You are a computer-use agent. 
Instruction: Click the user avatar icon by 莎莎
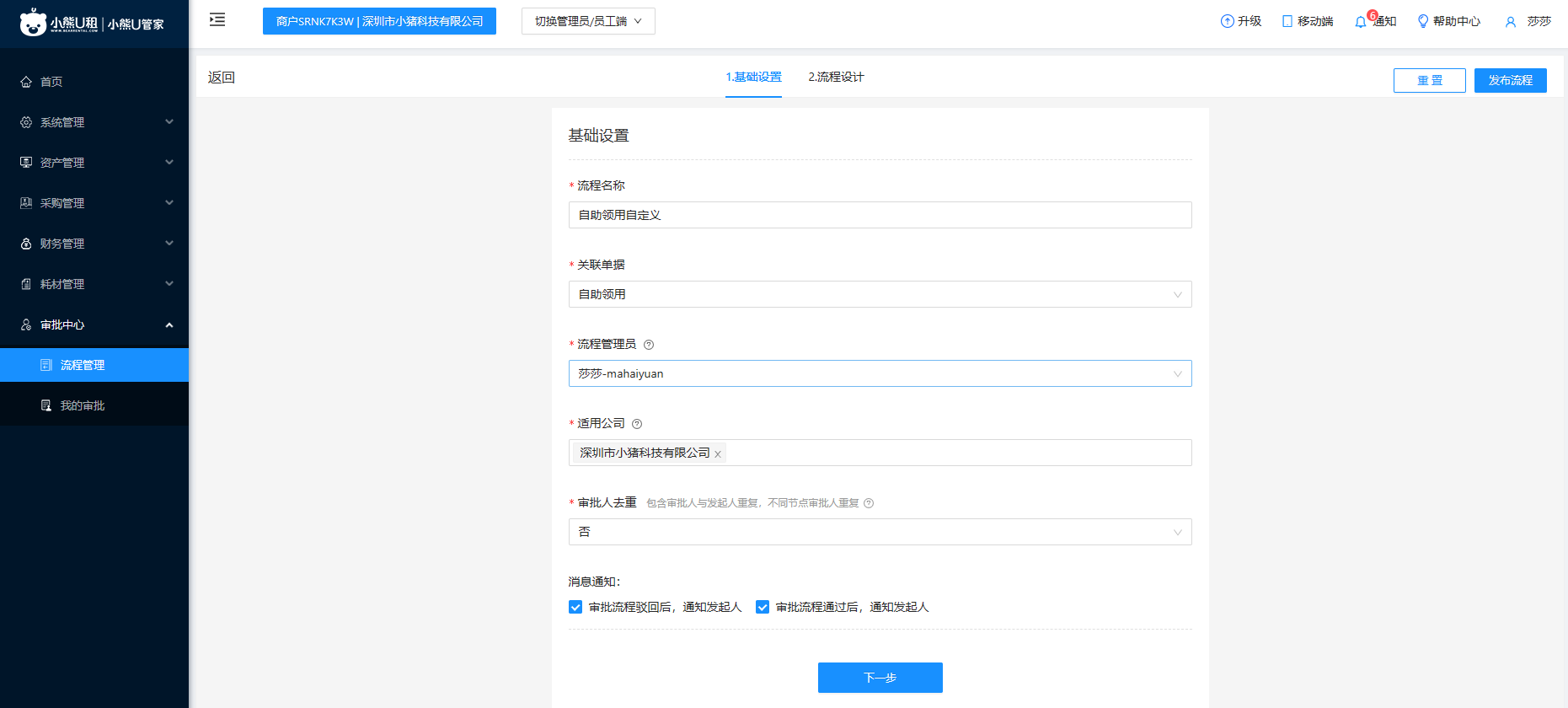tap(1511, 22)
